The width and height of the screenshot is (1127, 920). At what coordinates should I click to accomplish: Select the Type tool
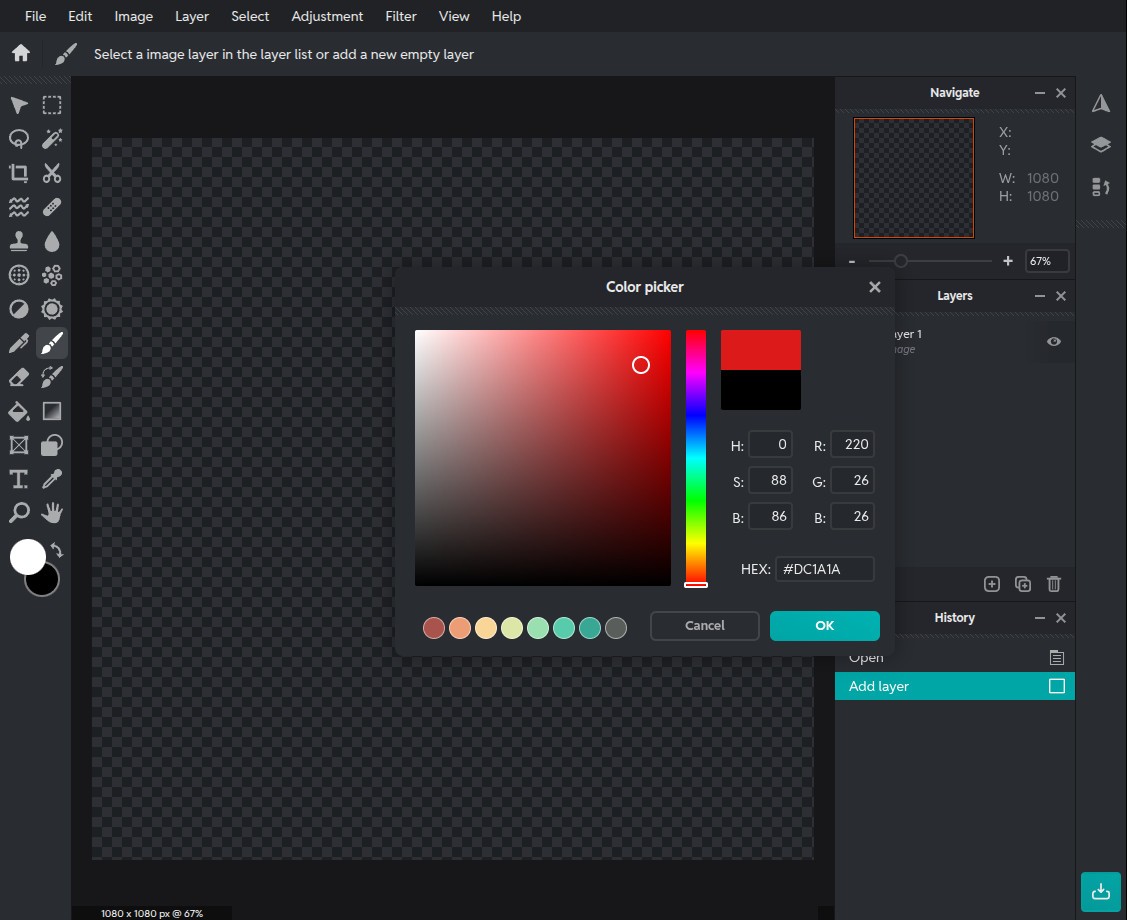click(x=17, y=479)
